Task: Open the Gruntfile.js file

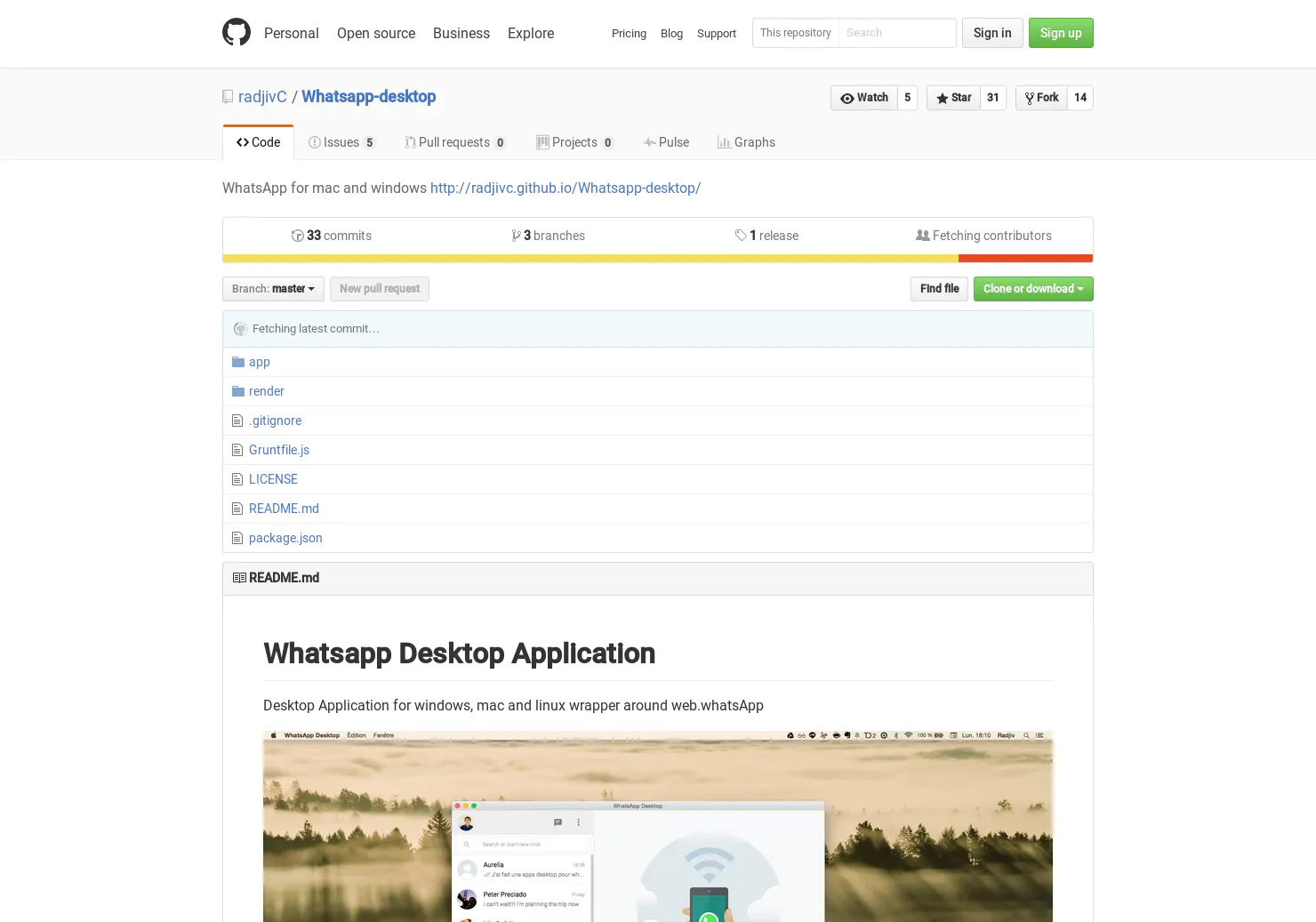Action: click(279, 450)
